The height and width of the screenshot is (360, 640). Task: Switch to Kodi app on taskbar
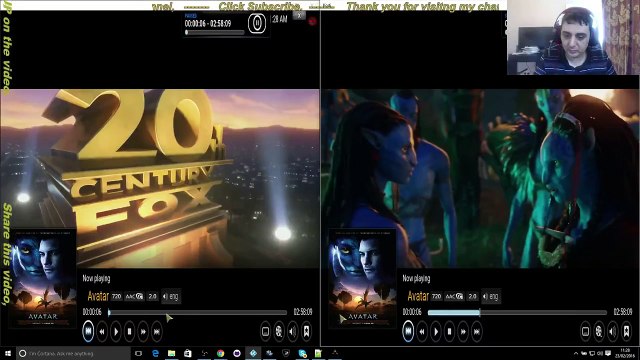coord(253,353)
